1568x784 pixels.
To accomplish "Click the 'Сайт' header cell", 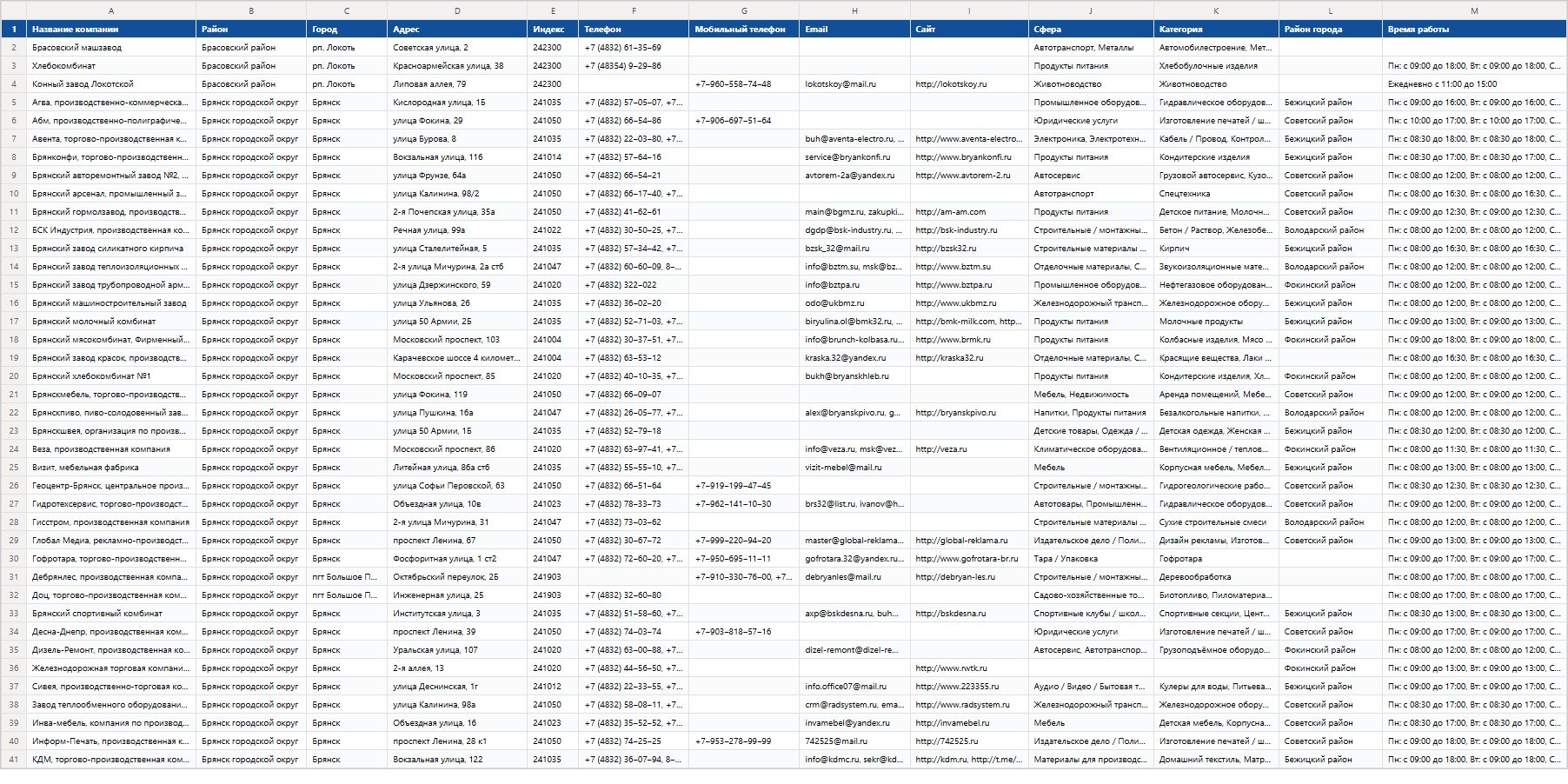I will coord(969,29).
